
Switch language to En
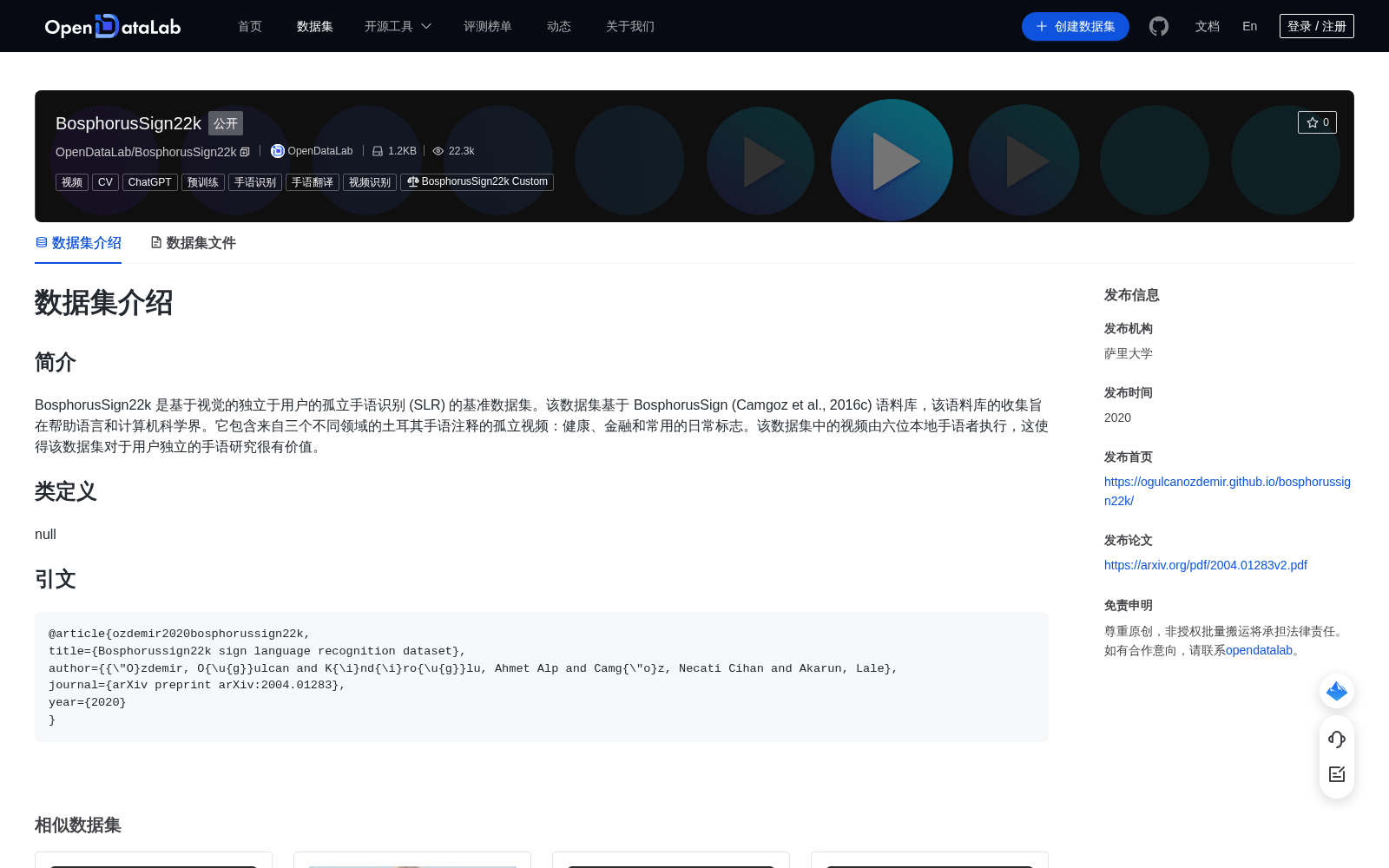[x=1250, y=26]
